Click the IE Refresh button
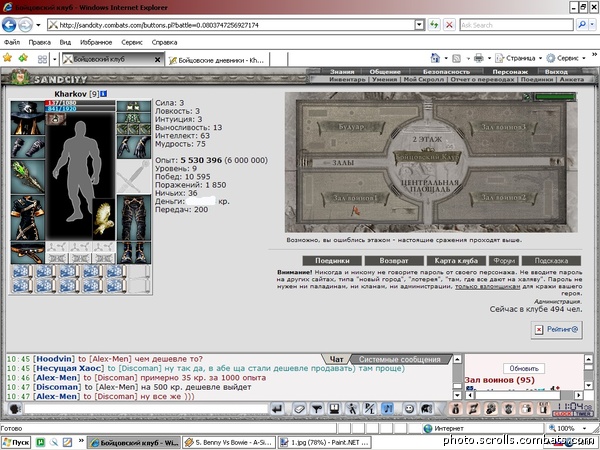 pos(434,25)
